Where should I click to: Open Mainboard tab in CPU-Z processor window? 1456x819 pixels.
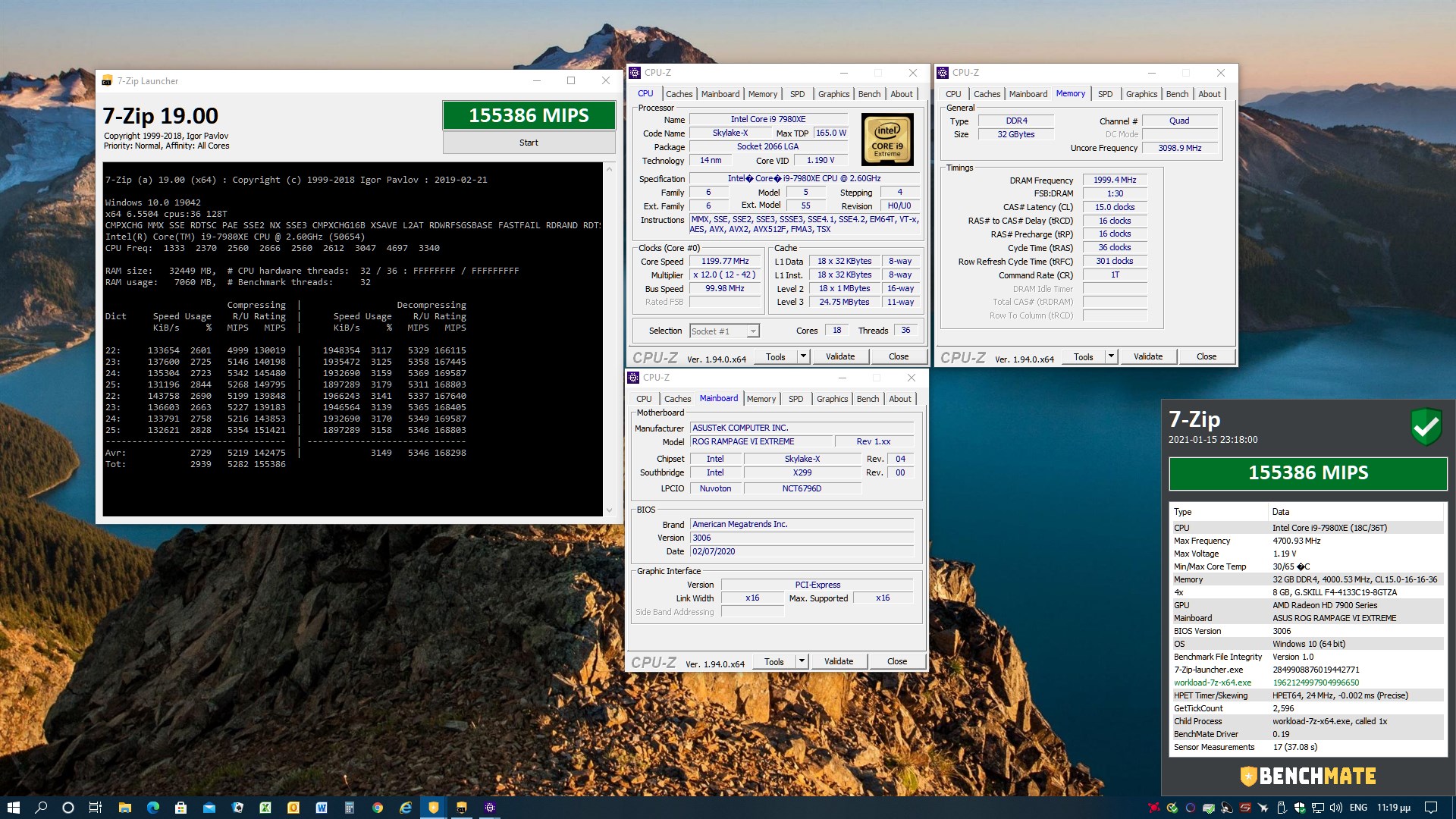point(720,94)
